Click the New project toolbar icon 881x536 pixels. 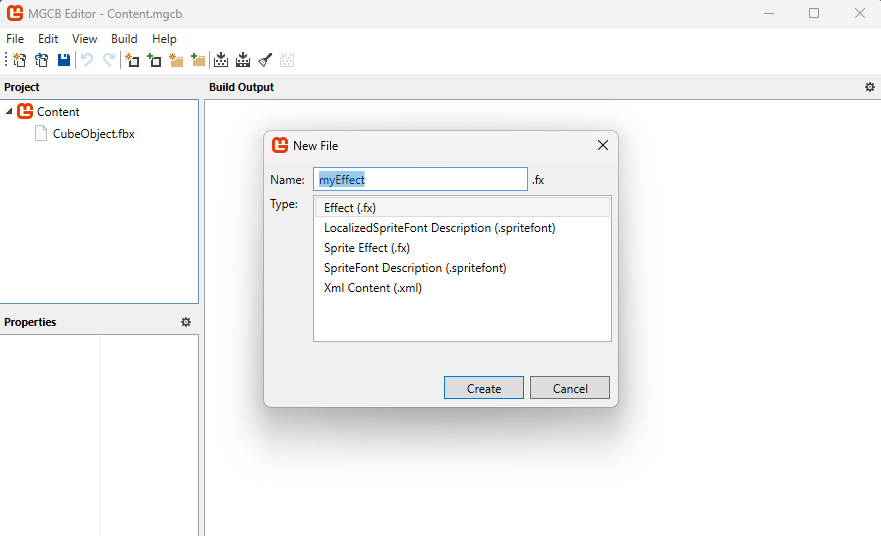click(x=20, y=60)
